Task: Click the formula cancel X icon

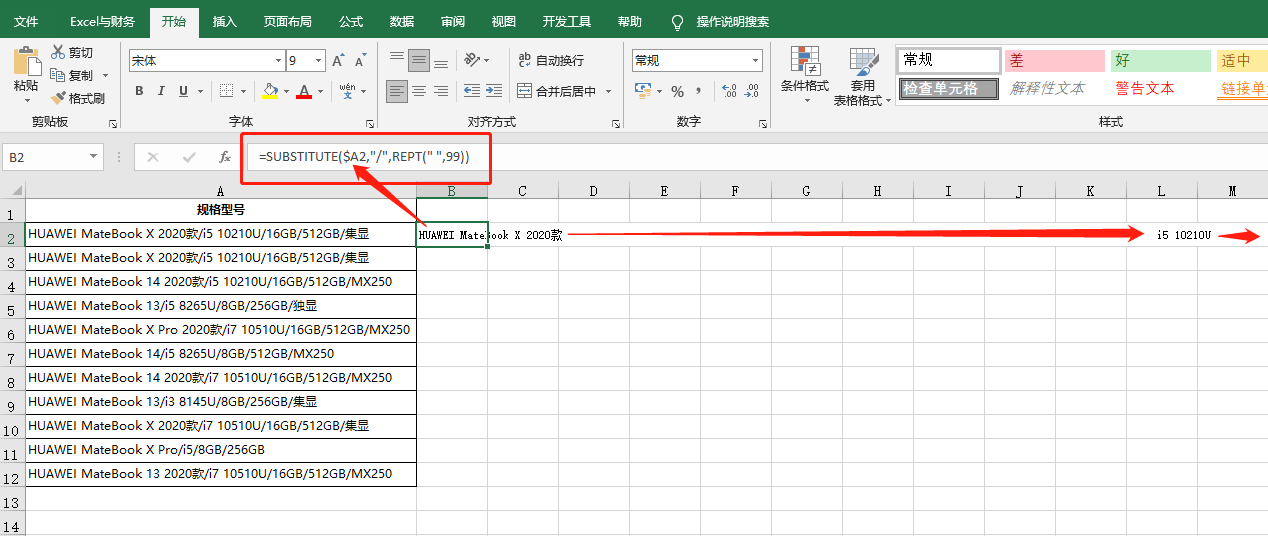Action: tap(153, 157)
